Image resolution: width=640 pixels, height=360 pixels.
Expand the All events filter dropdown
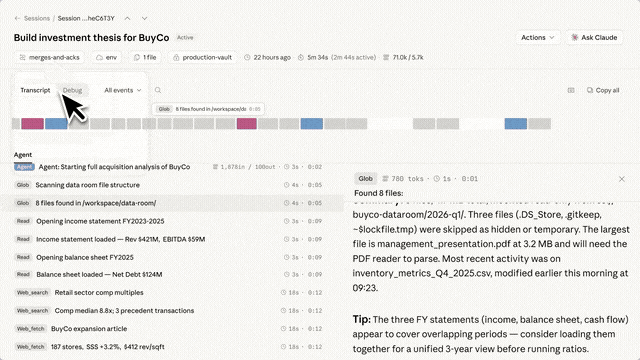pos(122,90)
